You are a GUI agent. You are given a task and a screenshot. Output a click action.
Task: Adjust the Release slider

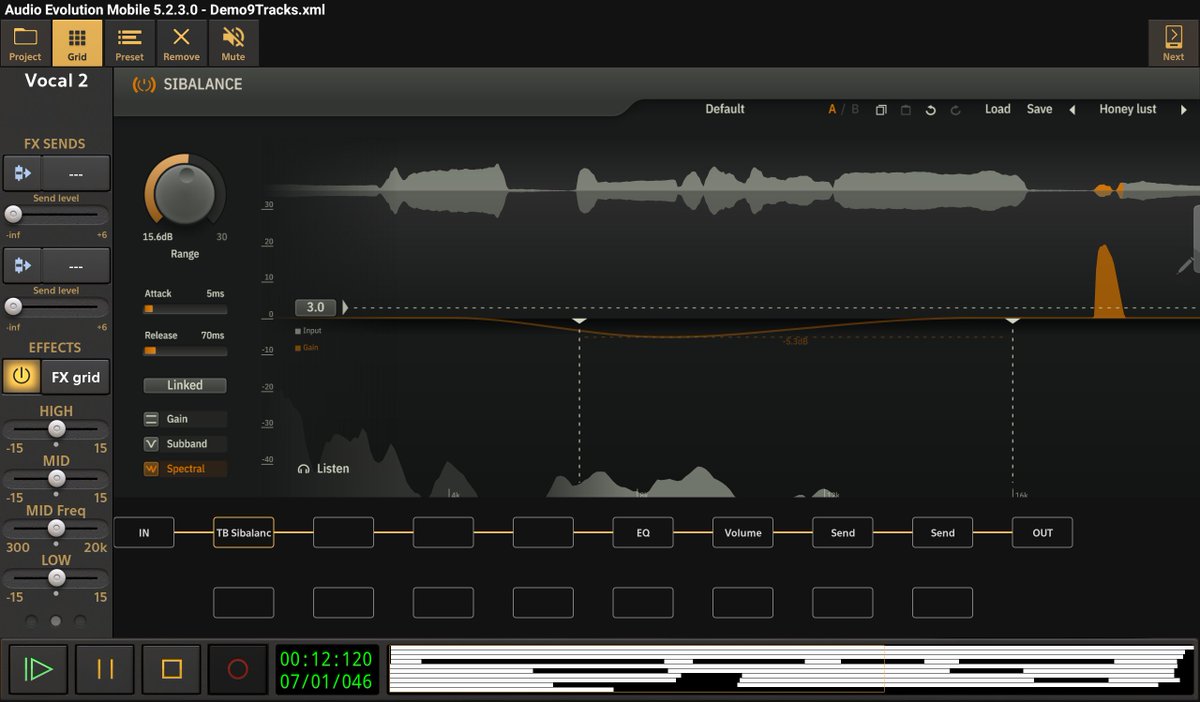[185, 352]
